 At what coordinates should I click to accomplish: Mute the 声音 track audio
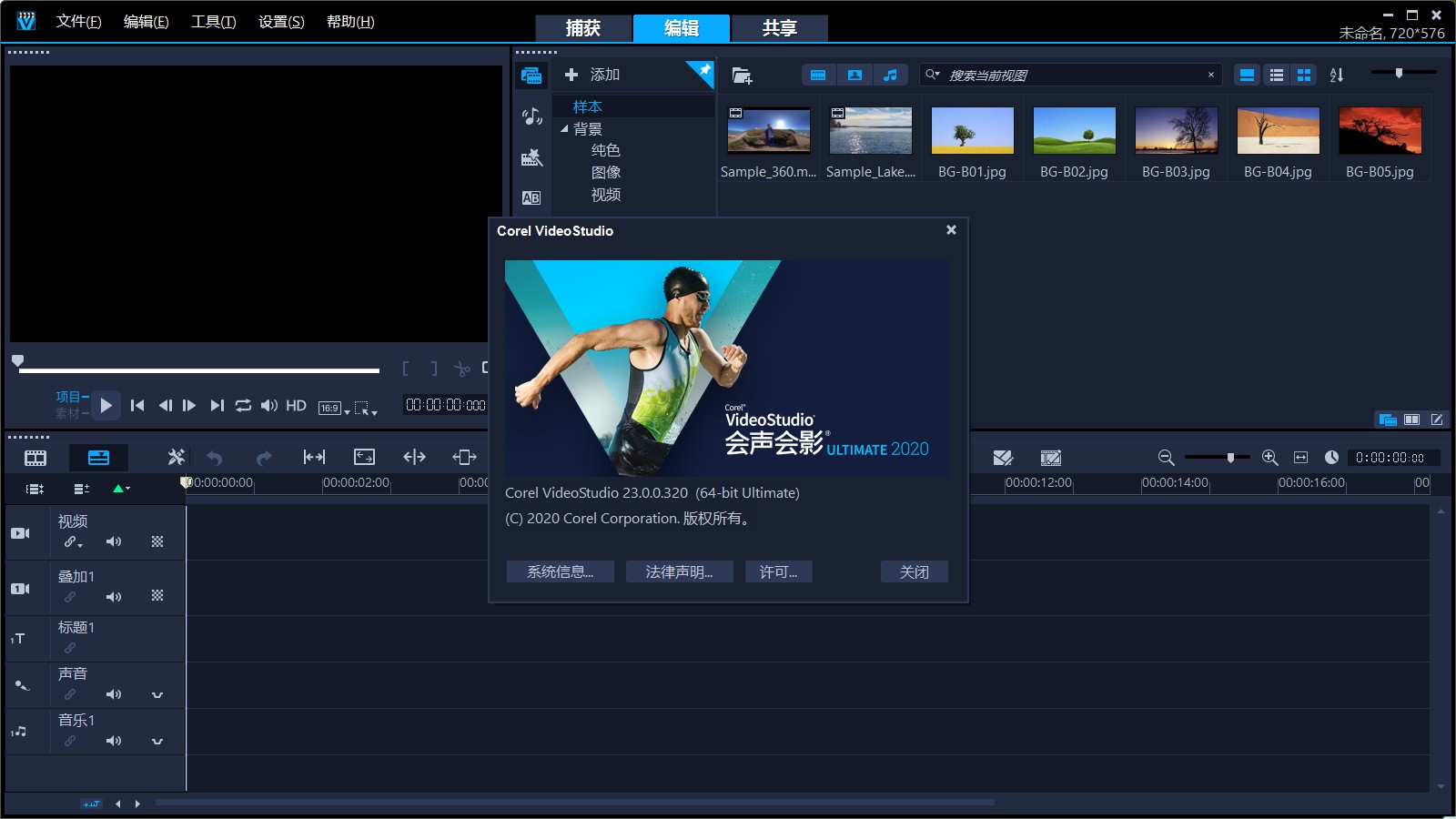114,694
